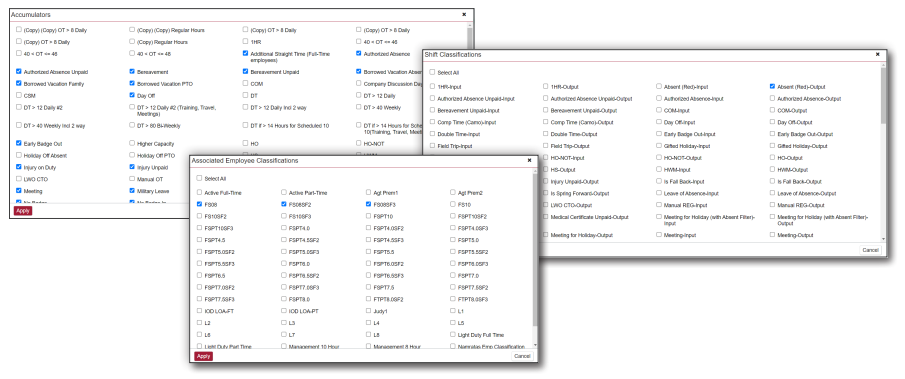Uncheck the Day Off accumulator
This screenshot has width=905, height=379.
[132, 96]
